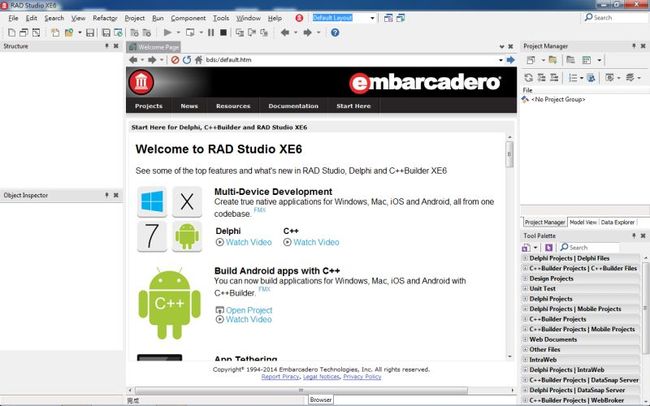The height and width of the screenshot is (406, 650).
Task: Pin the Object Inspector panel
Action: [107, 195]
